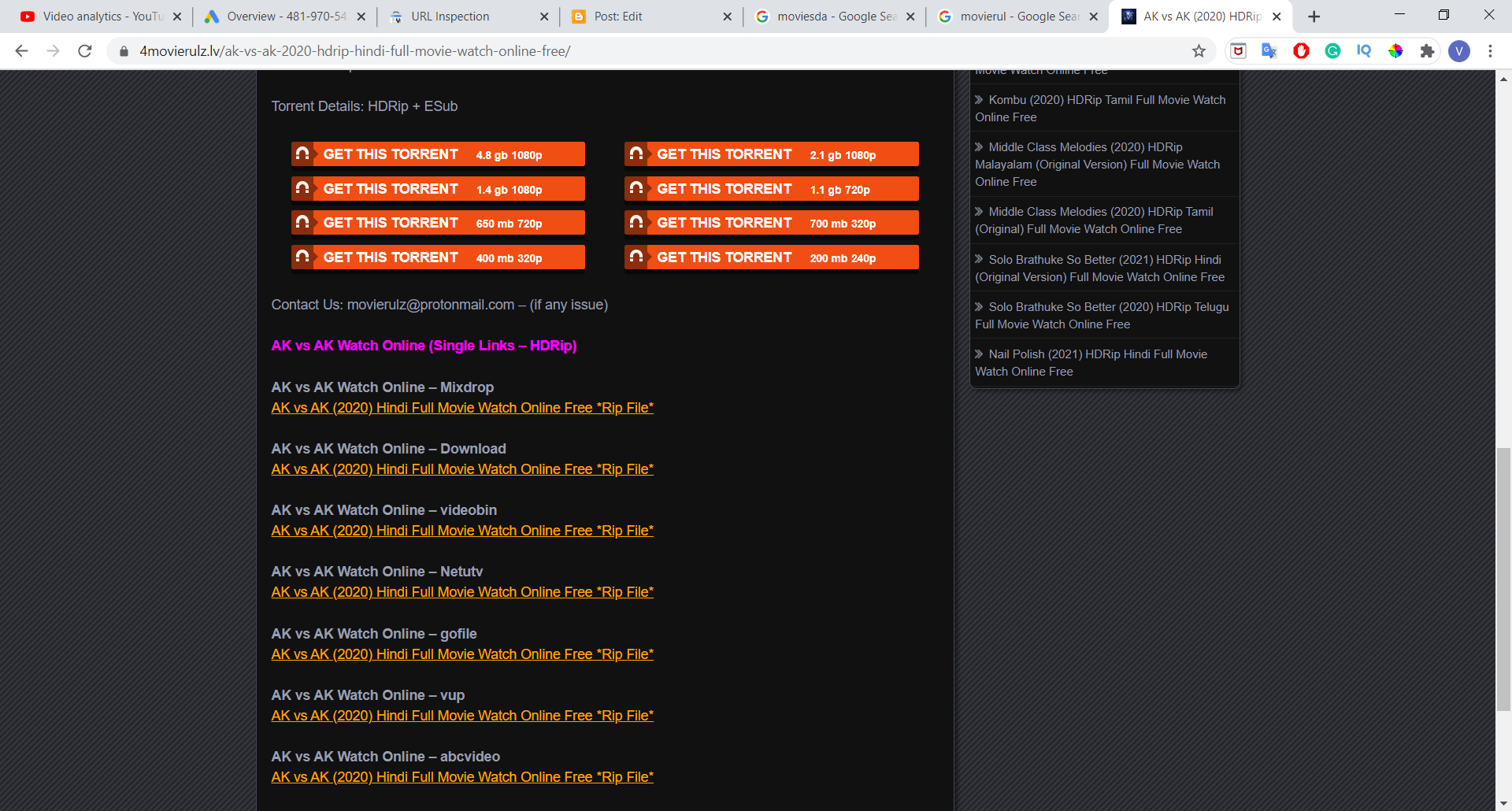
Task: Open the Mixdrop watch online link
Action: [462, 408]
